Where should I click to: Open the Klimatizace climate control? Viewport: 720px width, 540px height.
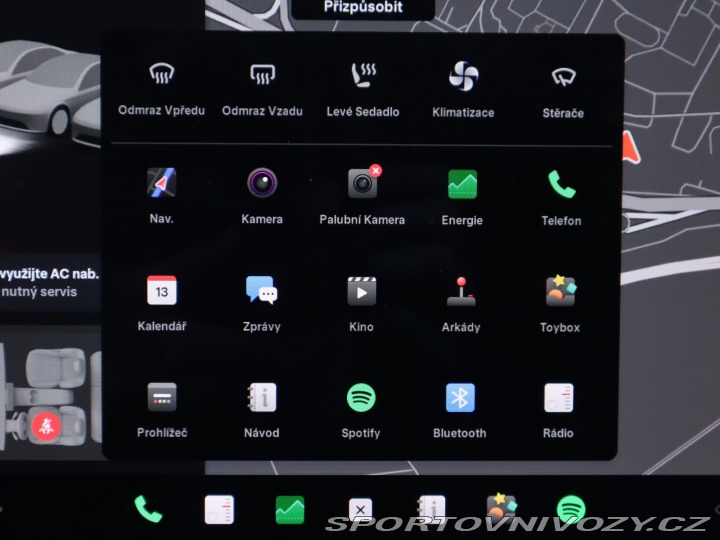pos(463,76)
